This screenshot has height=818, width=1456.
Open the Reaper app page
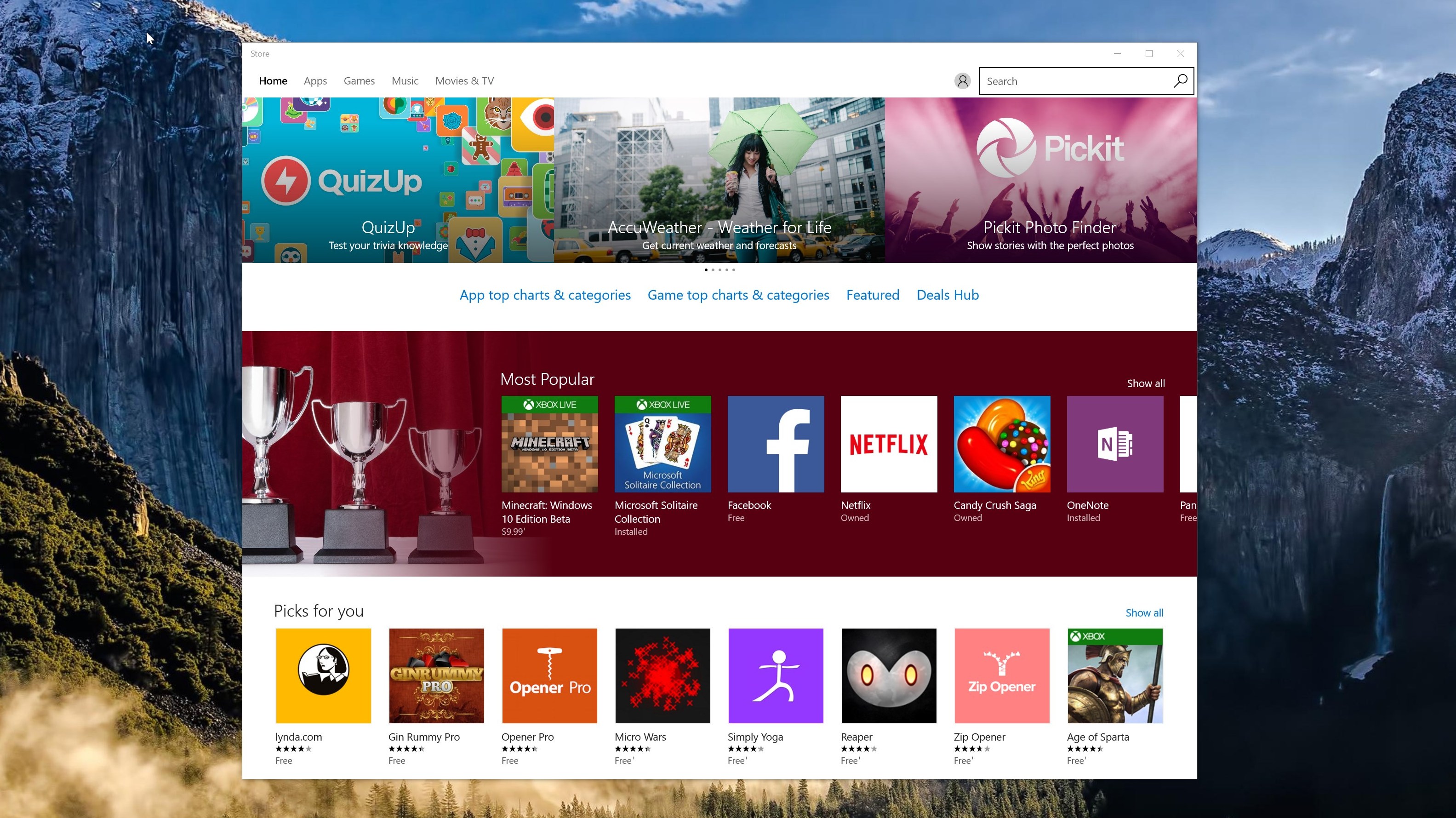click(x=888, y=675)
